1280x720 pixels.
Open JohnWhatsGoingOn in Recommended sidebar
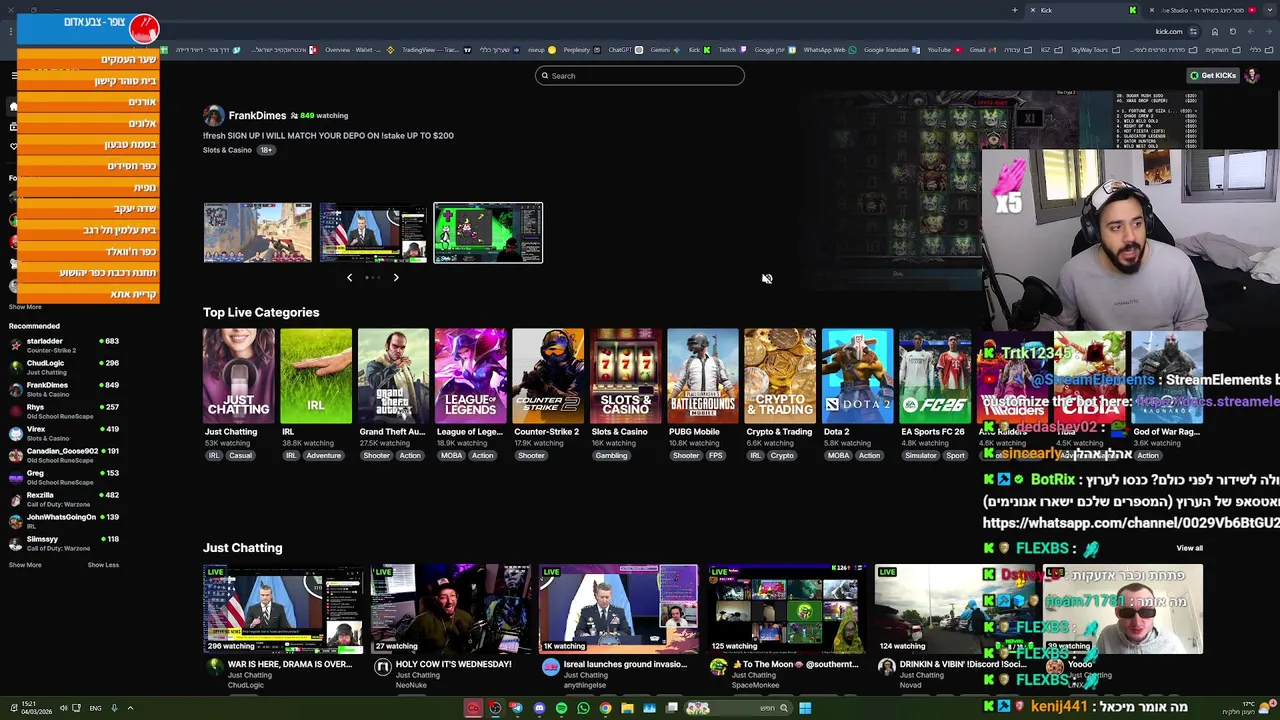point(63,521)
